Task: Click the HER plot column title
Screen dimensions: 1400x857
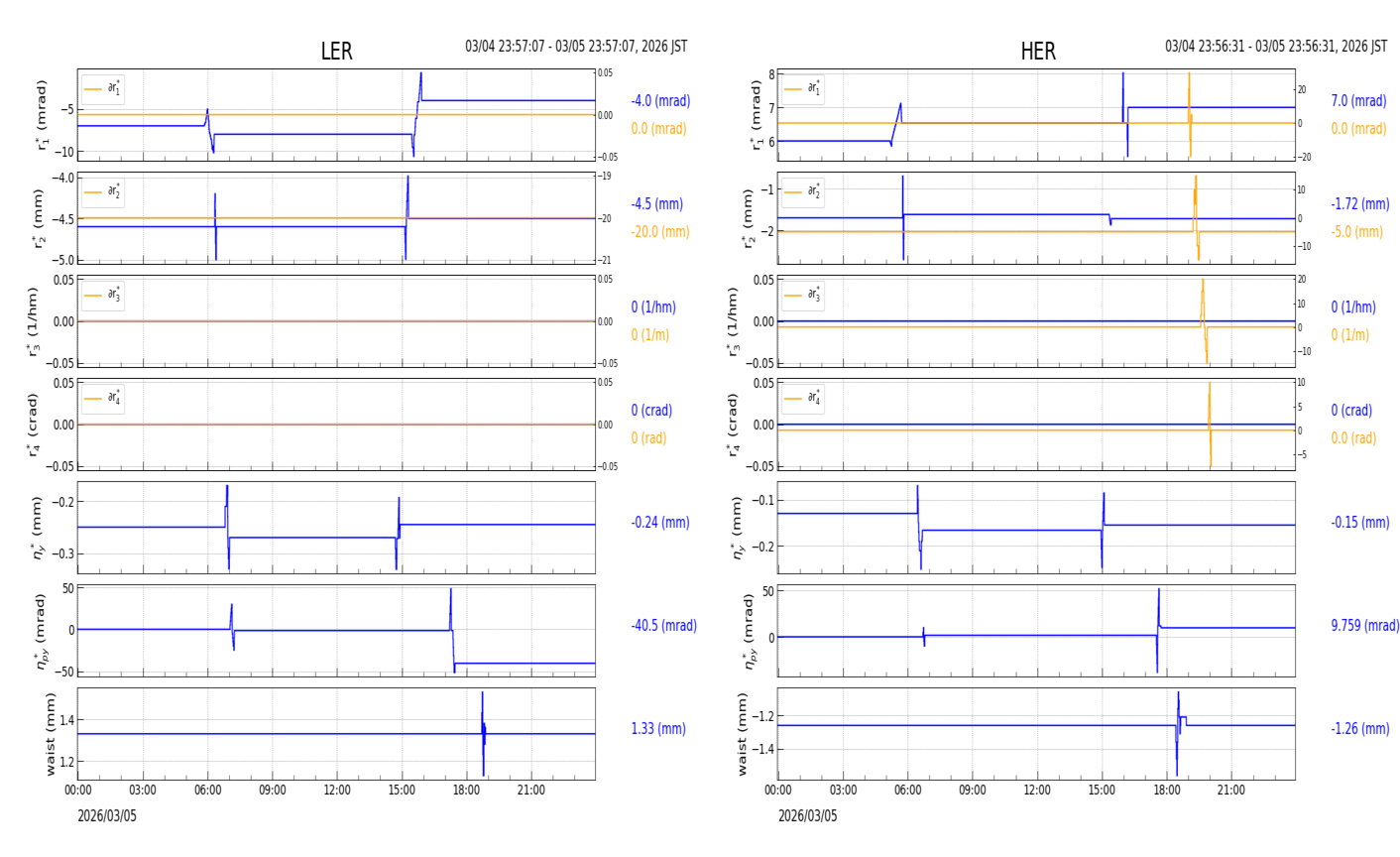Action: tap(1038, 52)
